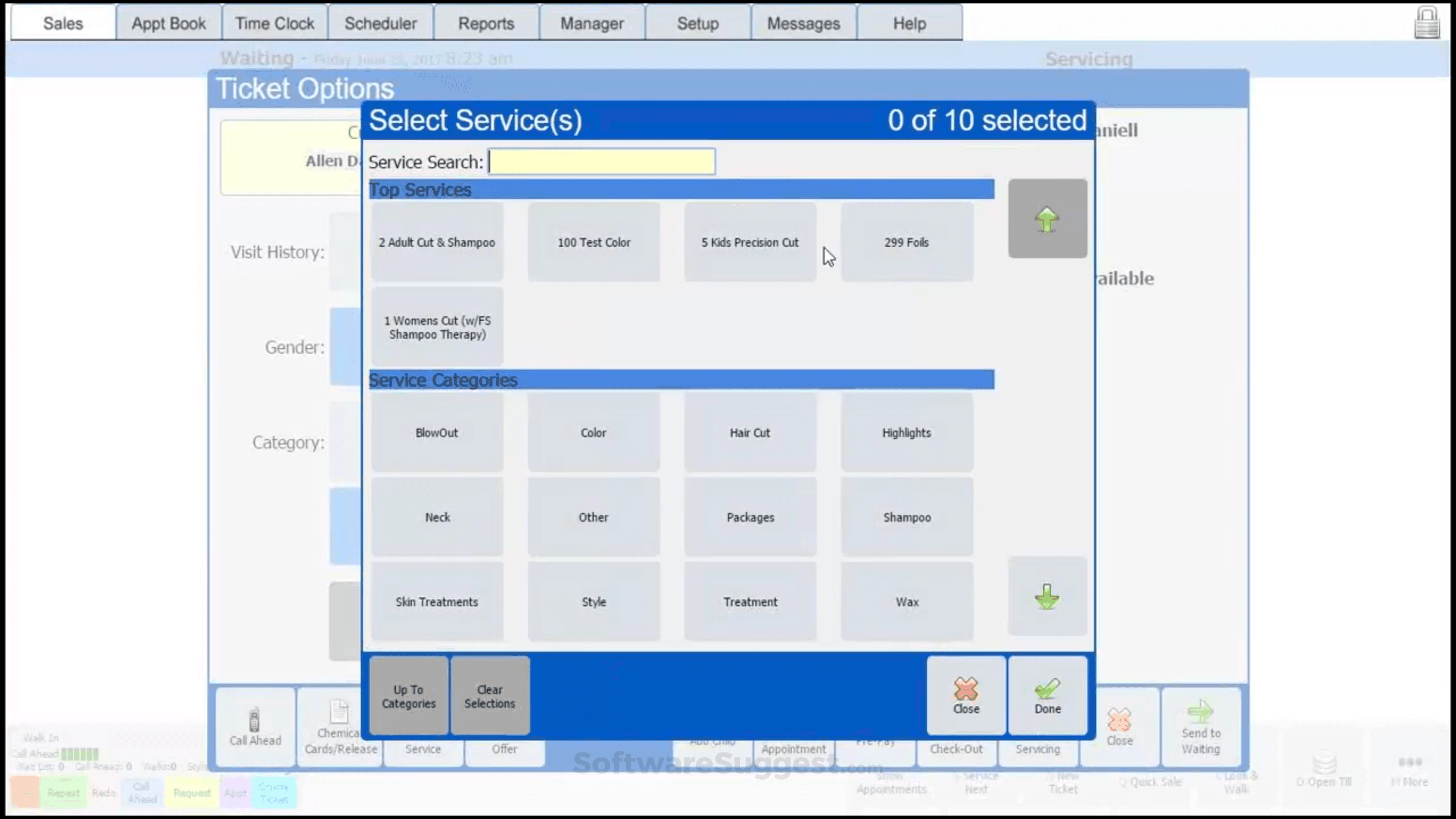Click inside the Service Search field

point(601,162)
